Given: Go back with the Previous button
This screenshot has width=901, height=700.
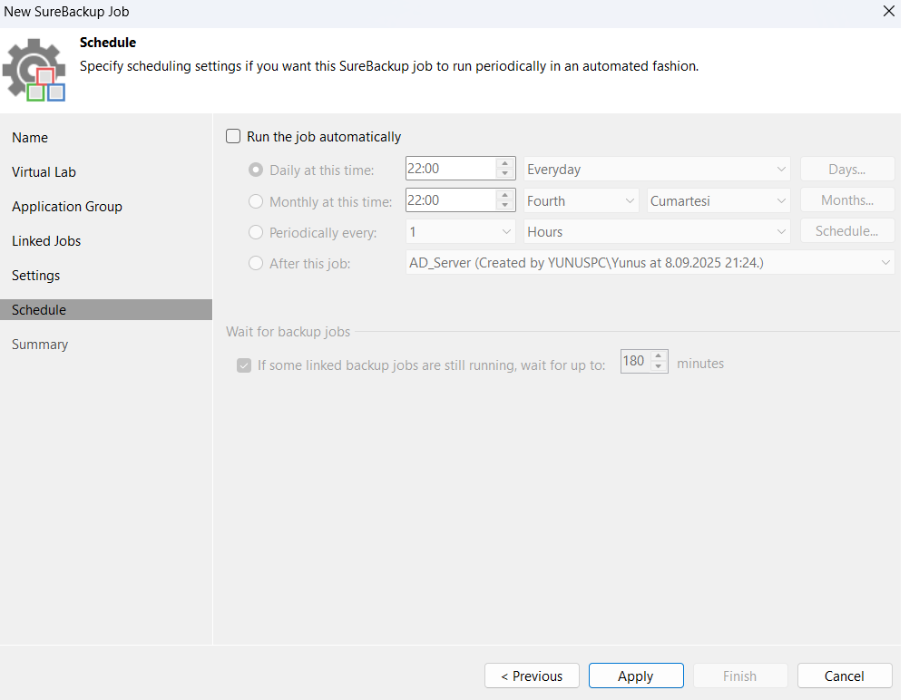Looking at the screenshot, I should pyautogui.click(x=531, y=676).
